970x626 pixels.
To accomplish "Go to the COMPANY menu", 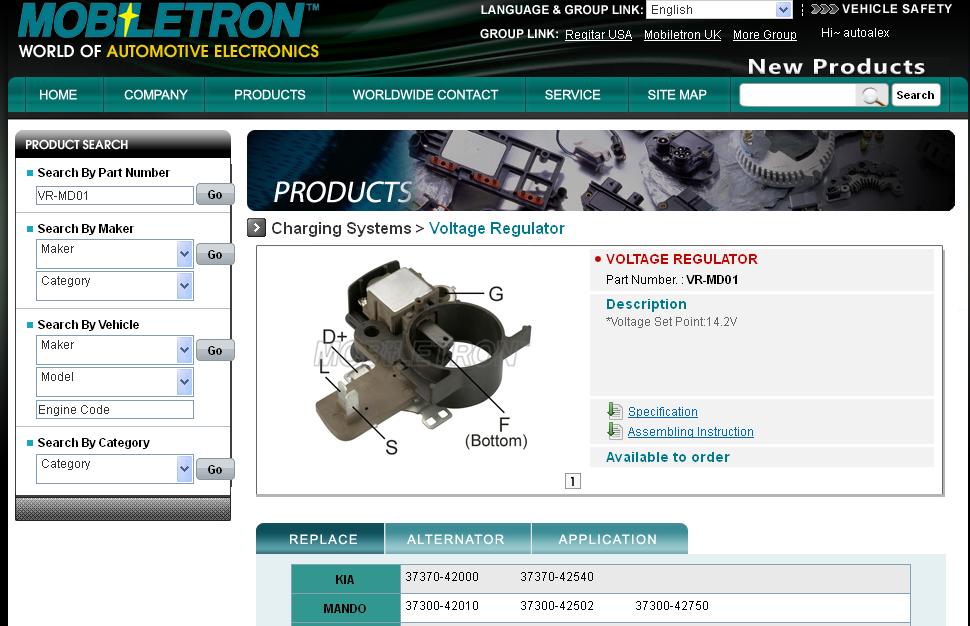I will click(x=155, y=95).
